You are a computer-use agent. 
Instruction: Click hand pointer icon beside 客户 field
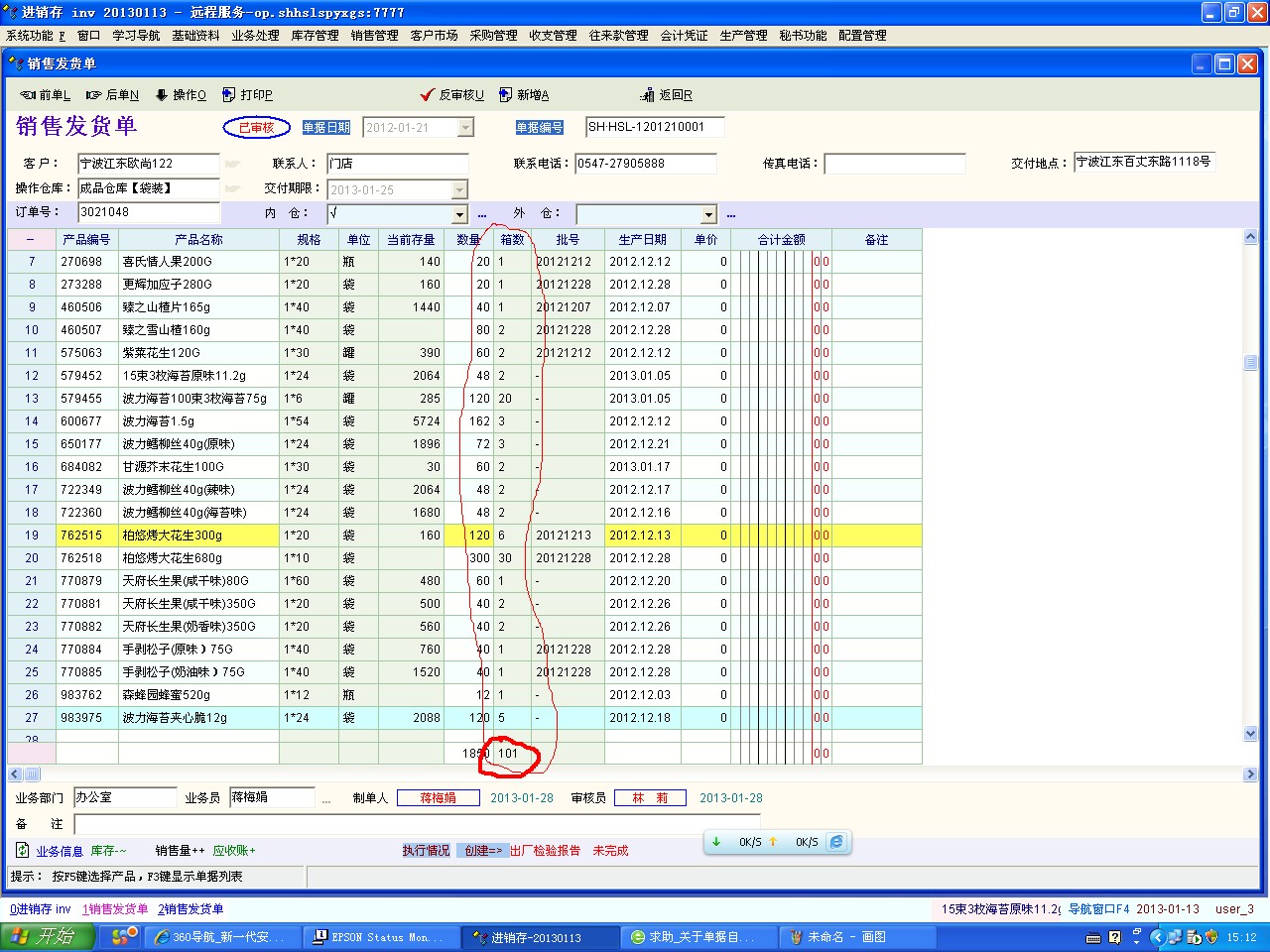[x=232, y=164]
